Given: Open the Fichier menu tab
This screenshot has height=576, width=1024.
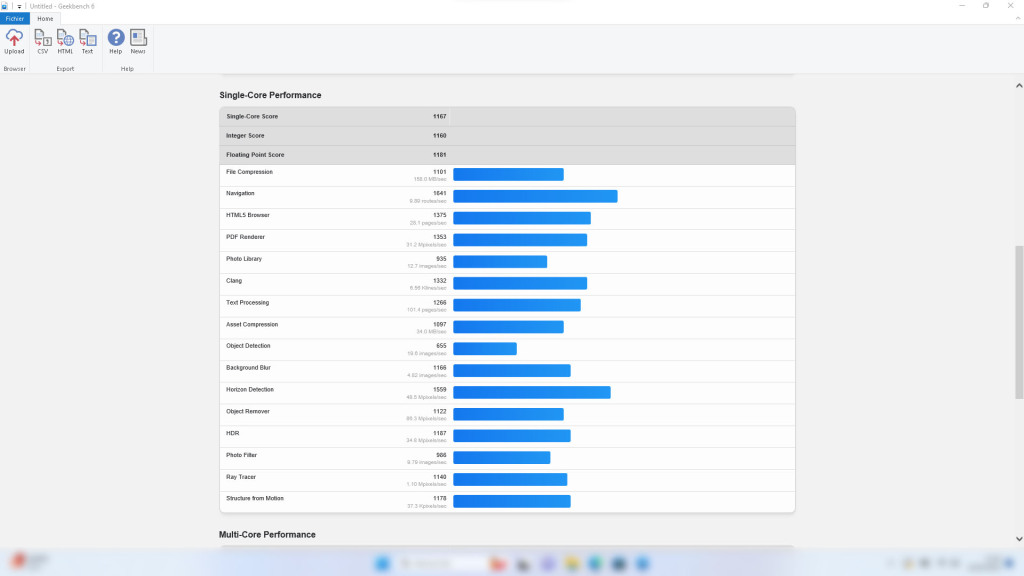Looking at the screenshot, I should (14, 19).
